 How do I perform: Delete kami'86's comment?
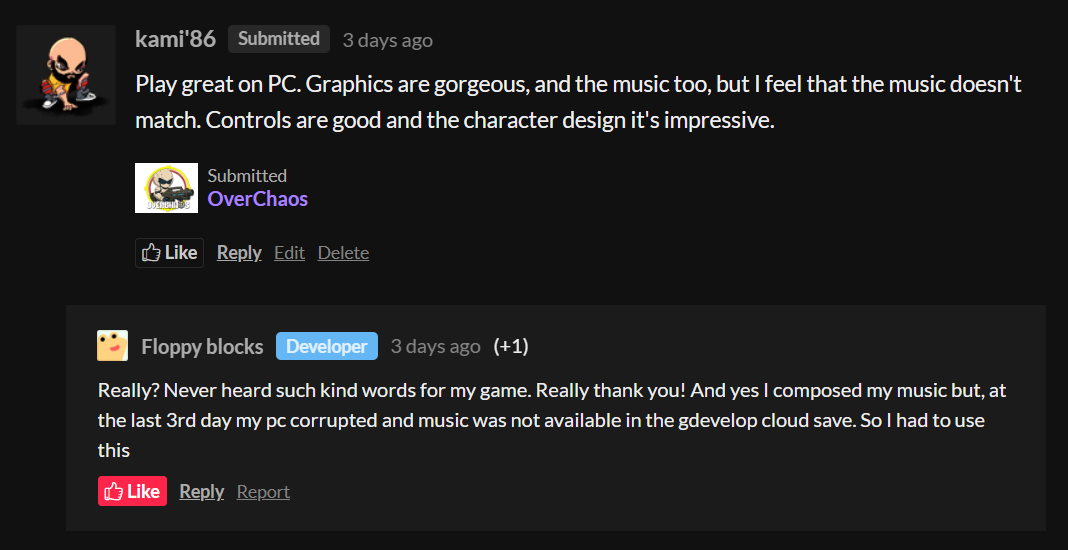click(343, 253)
